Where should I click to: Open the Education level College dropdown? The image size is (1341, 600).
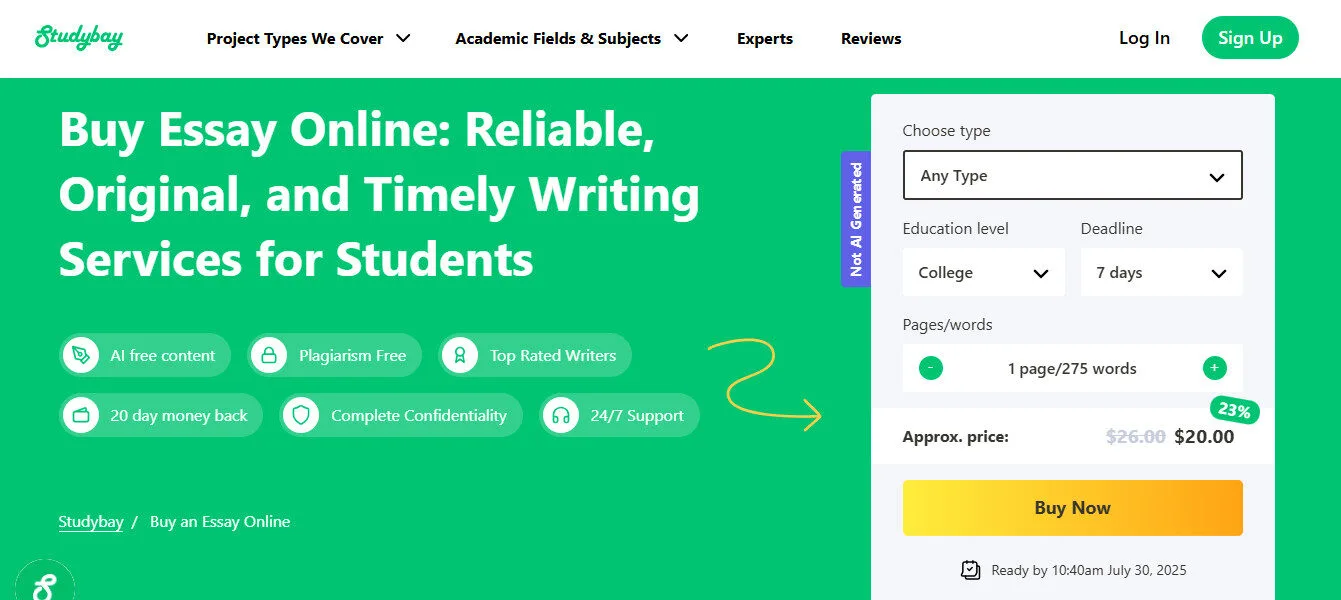pyautogui.click(x=984, y=272)
